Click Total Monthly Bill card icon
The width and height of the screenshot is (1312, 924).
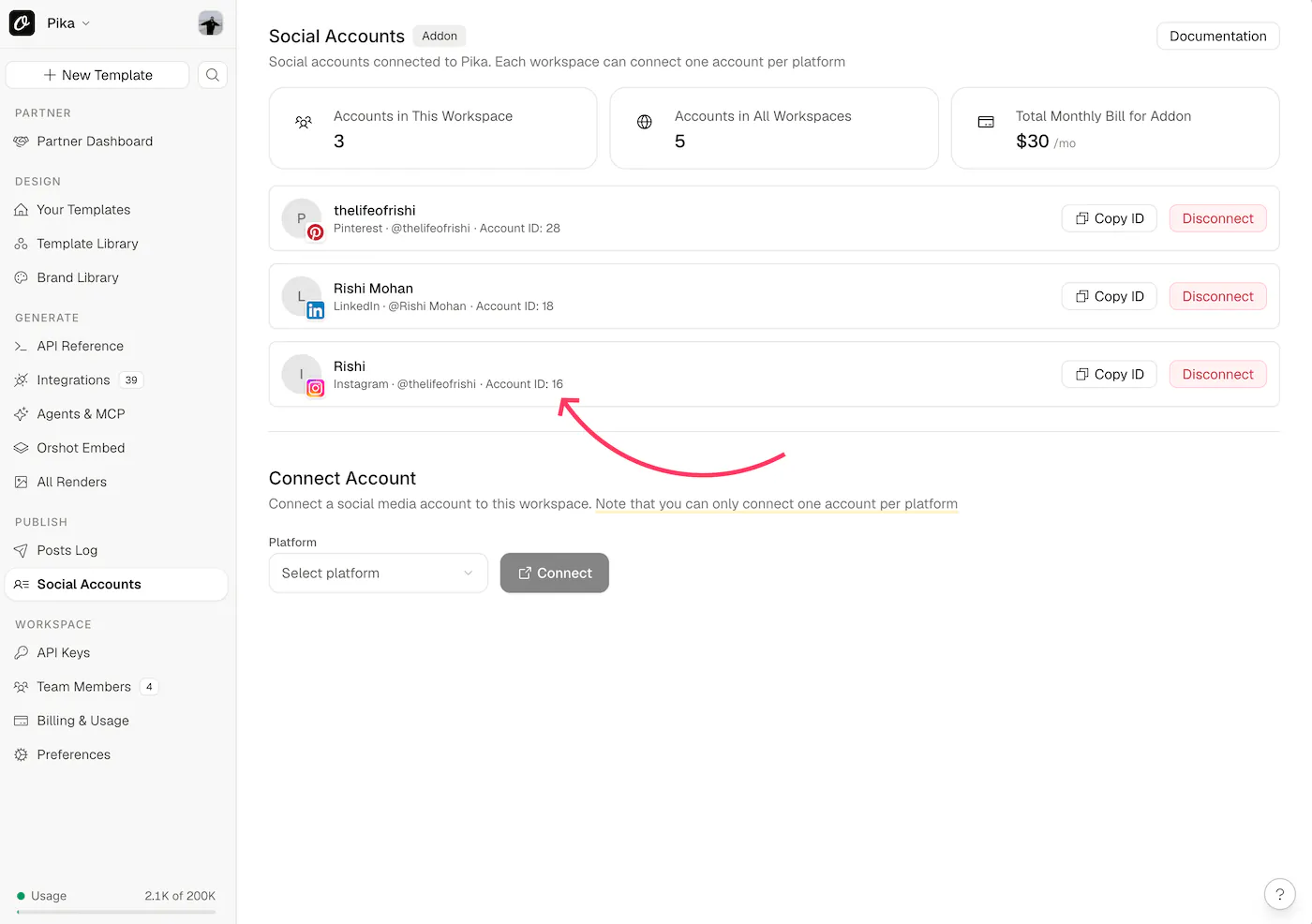click(986, 122)
